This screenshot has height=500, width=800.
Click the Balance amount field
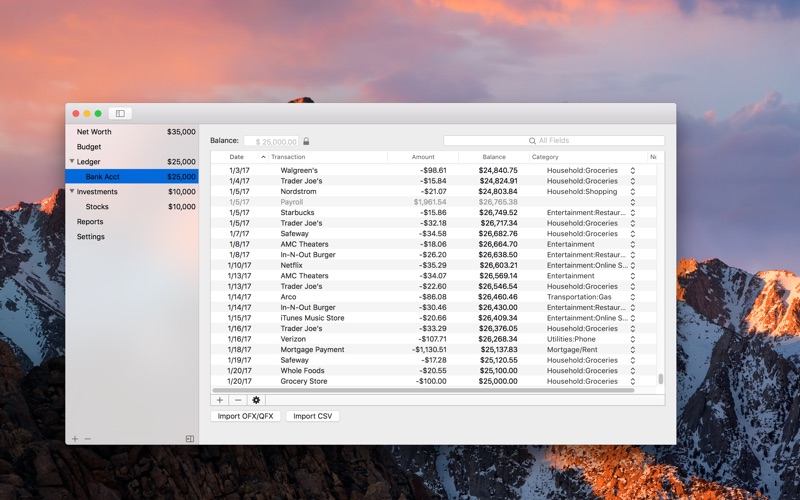(x=271, y=141)
